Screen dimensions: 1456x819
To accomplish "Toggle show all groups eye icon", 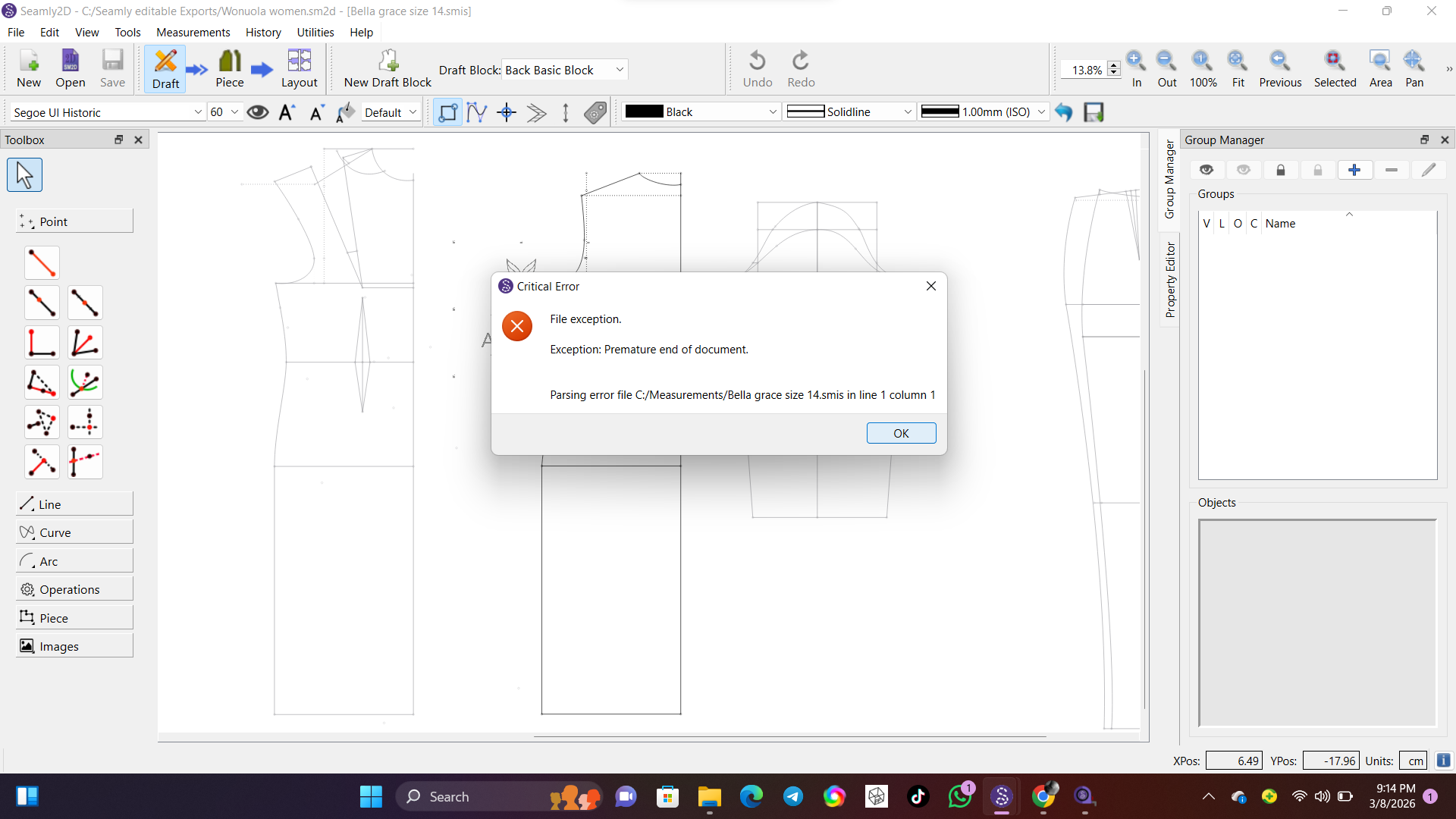I will [x=1207, y=170].
